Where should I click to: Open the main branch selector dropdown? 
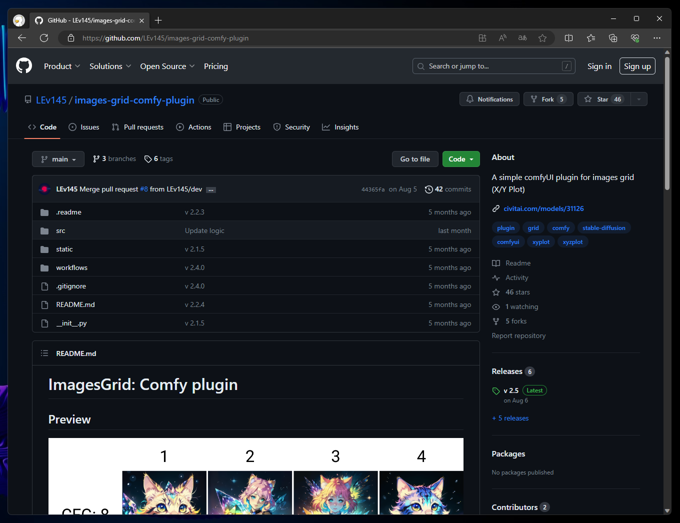pyautogui.click(x=58, y=159)
